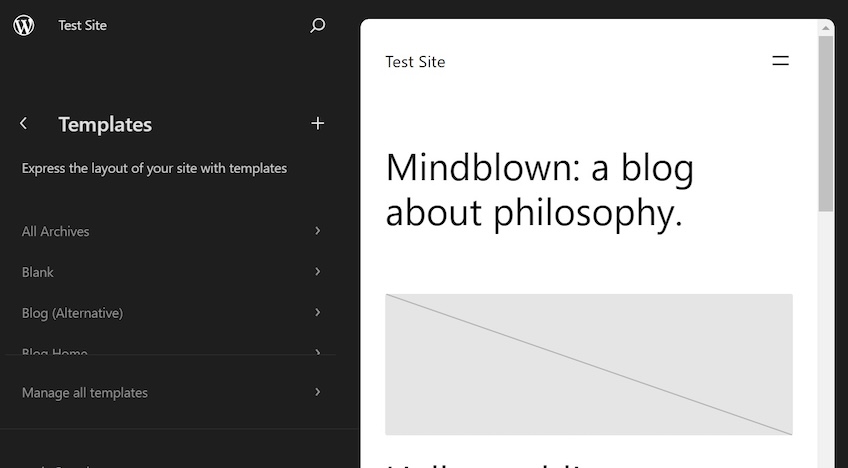The image size is (848, 468).
Task: Open the Blog (Alternative) template
Action: click(x=171, y=313)
